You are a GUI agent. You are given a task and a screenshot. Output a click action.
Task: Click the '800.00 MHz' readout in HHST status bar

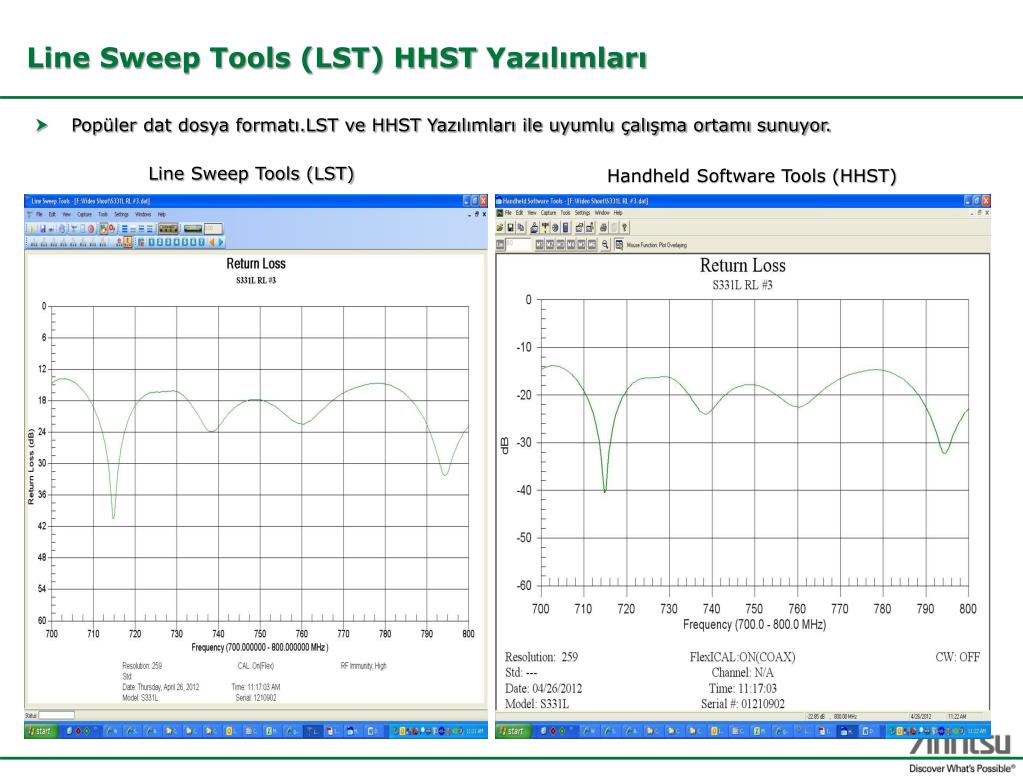pyautogui.click(x=844, y=716)
